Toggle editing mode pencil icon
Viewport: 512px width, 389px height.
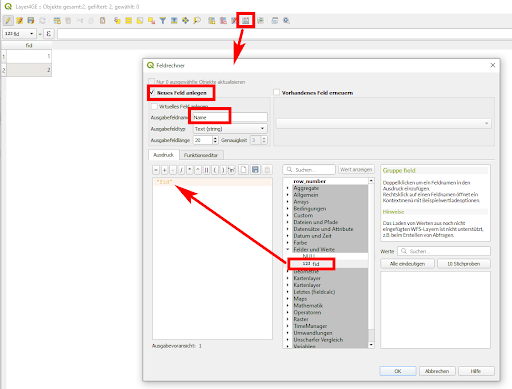[x=8, y=21]
